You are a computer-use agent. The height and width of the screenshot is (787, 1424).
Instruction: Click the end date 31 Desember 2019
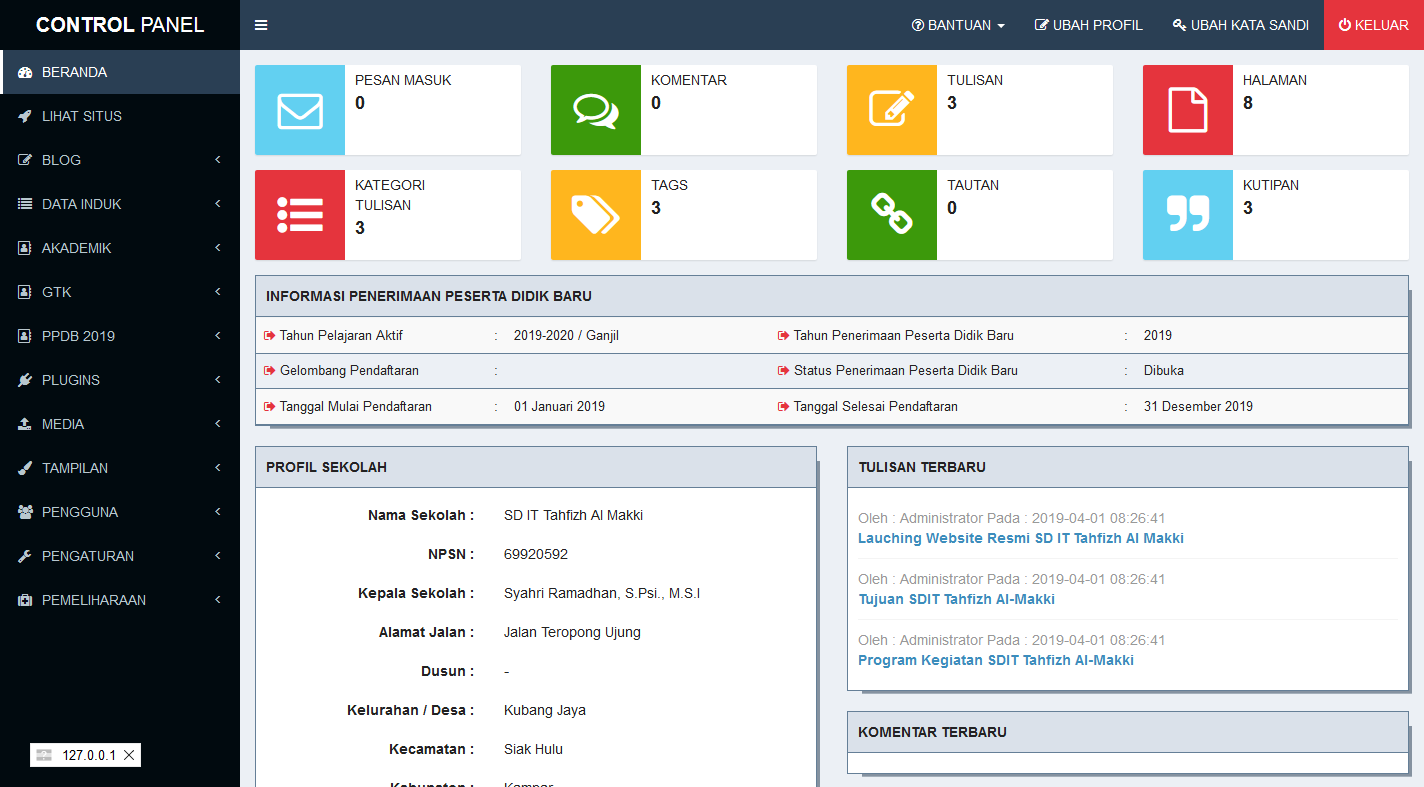1198,406
